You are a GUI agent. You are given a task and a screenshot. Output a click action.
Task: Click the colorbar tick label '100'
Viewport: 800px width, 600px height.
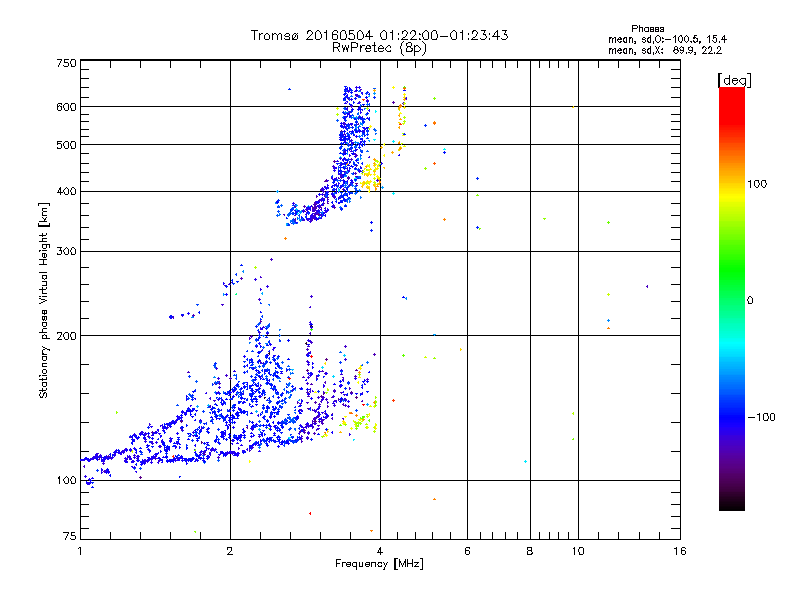coord(757,184)
